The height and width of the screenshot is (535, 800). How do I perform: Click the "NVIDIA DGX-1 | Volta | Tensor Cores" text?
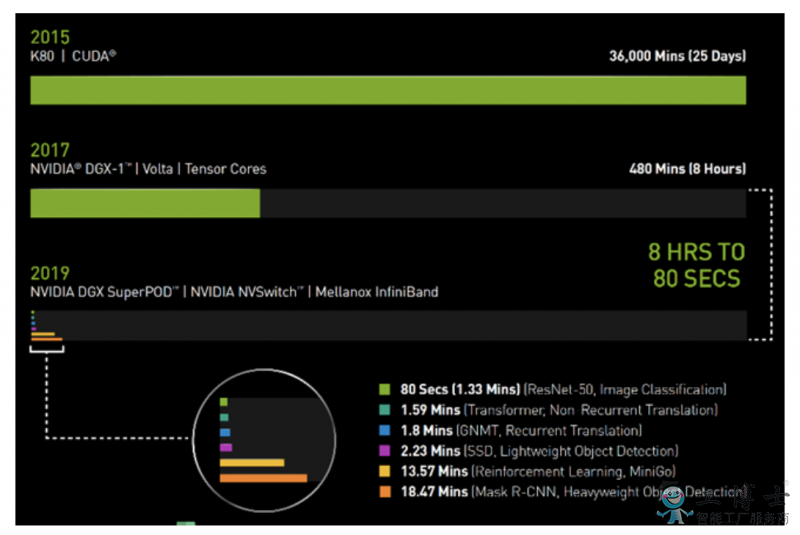click(x=148, y=169)
